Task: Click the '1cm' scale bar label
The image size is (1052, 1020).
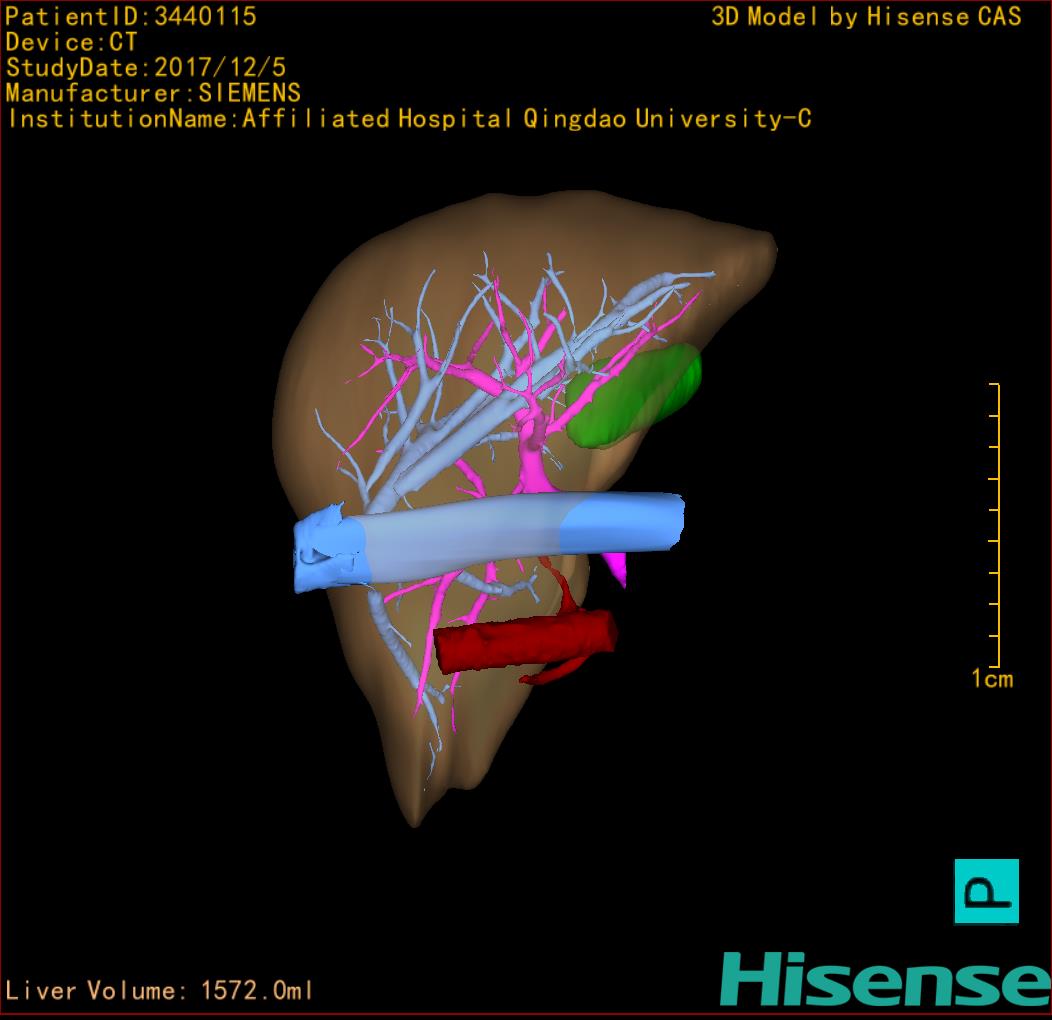Action: pyautogui.click(x=992, y=678)
